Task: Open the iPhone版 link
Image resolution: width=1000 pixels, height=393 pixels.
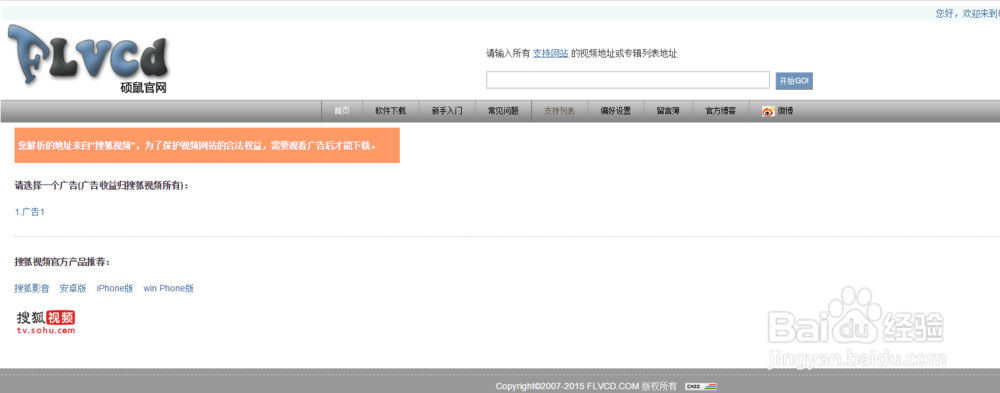Action: click(x=115, y=288)
